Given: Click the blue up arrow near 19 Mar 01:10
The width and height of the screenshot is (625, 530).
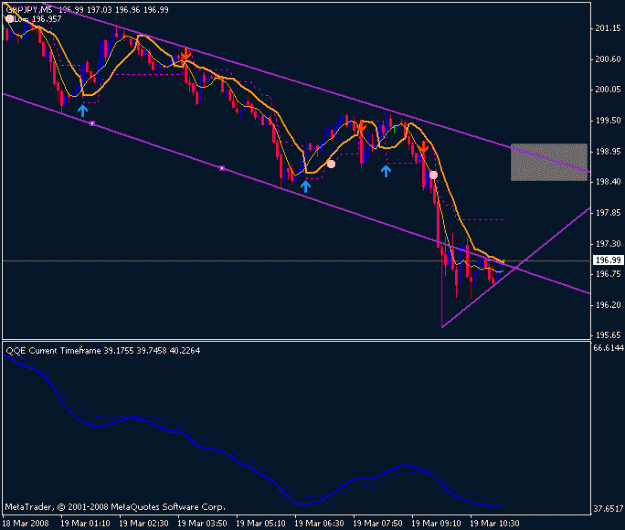Looking at the screenshot, I should pyautogui.click(x=83, y=110).
